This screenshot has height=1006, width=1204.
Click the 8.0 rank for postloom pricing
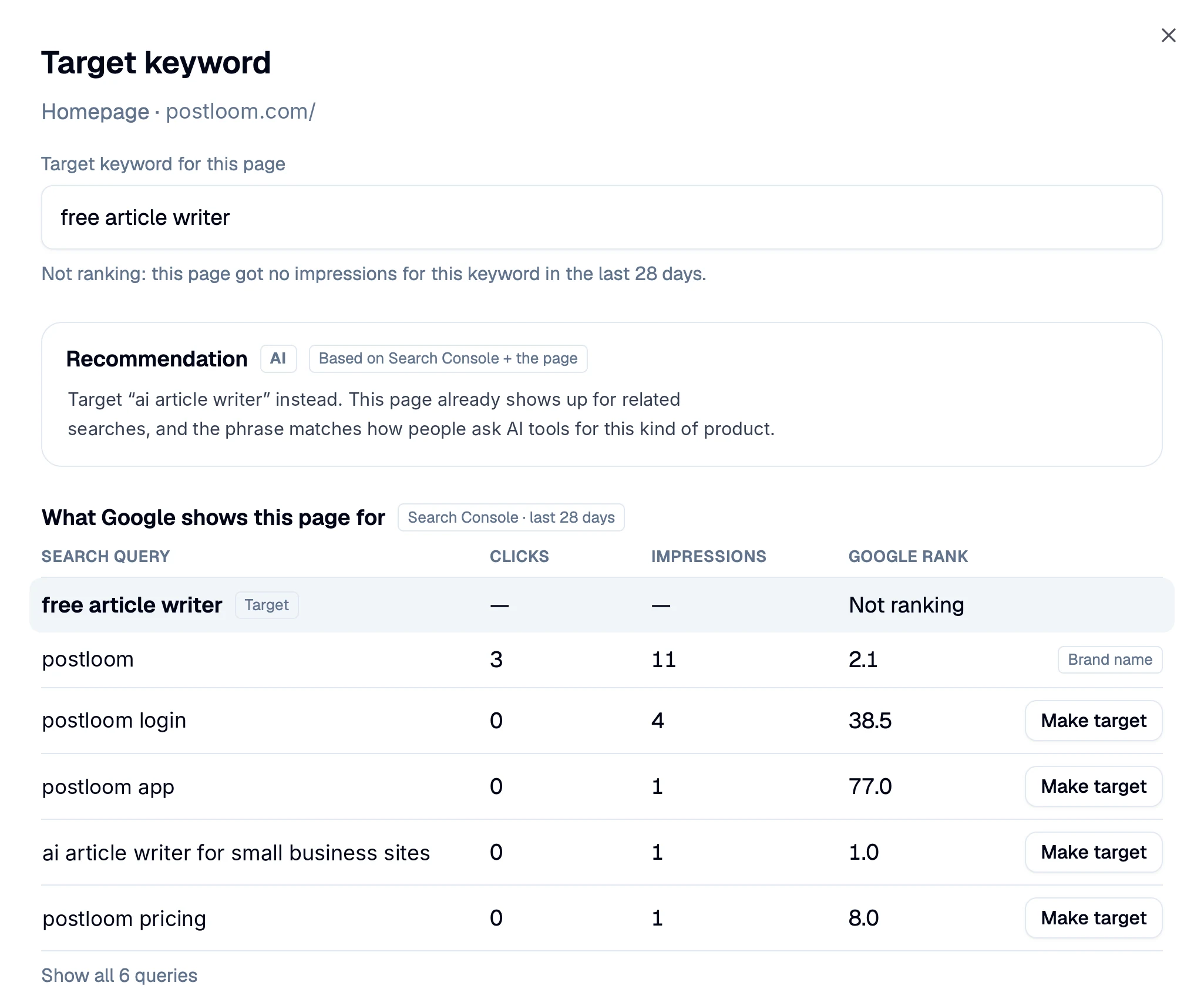point(863,918)
